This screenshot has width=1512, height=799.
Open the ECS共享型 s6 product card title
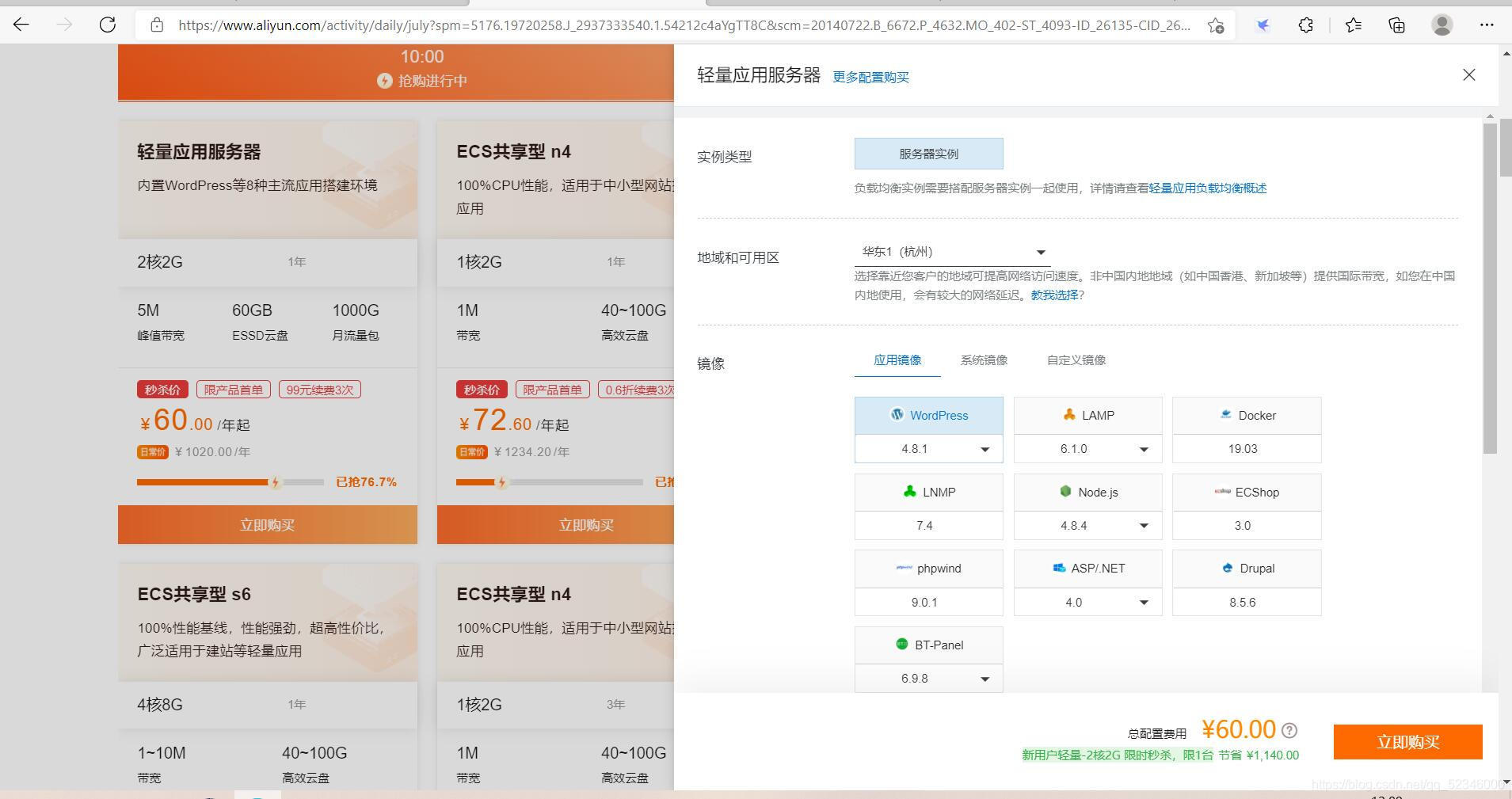194,595
